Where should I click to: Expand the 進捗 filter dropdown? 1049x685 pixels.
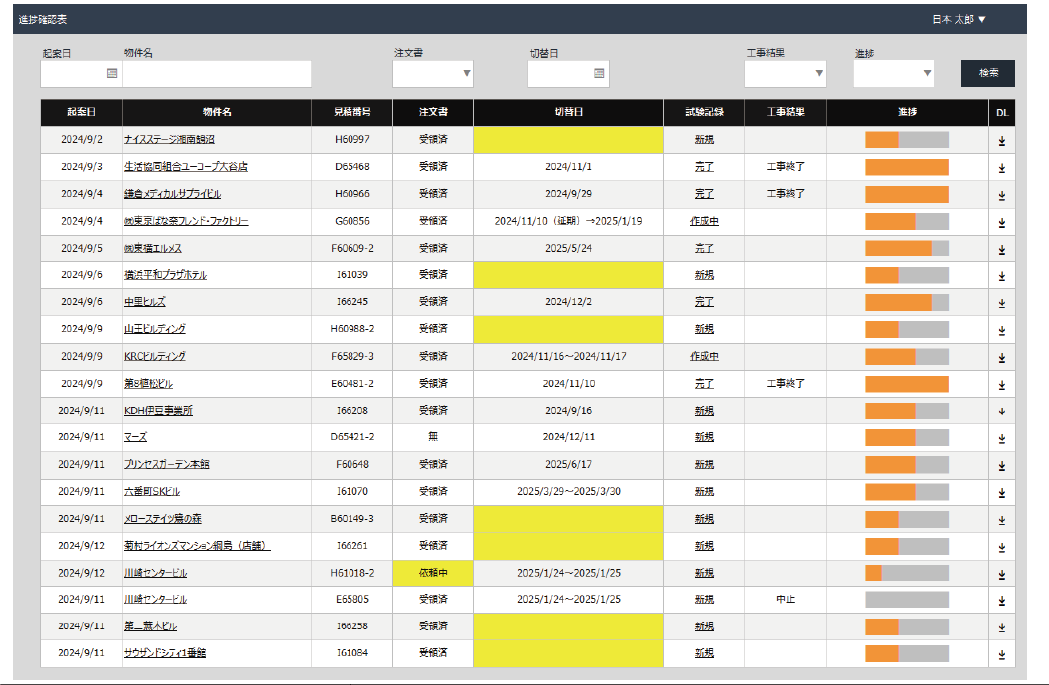tap(893, 74)
